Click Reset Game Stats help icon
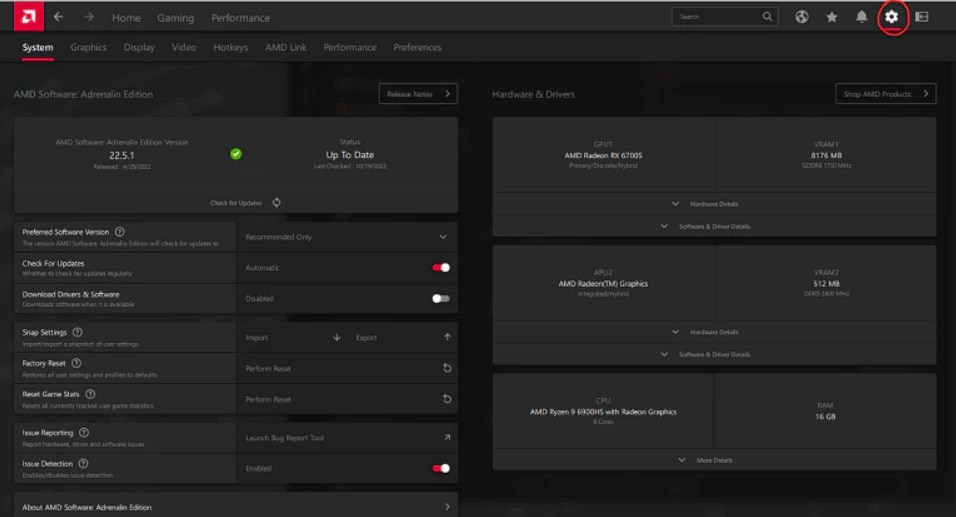Image resolution: width=956 pixels, height=517 pixels. coord(90,394)
